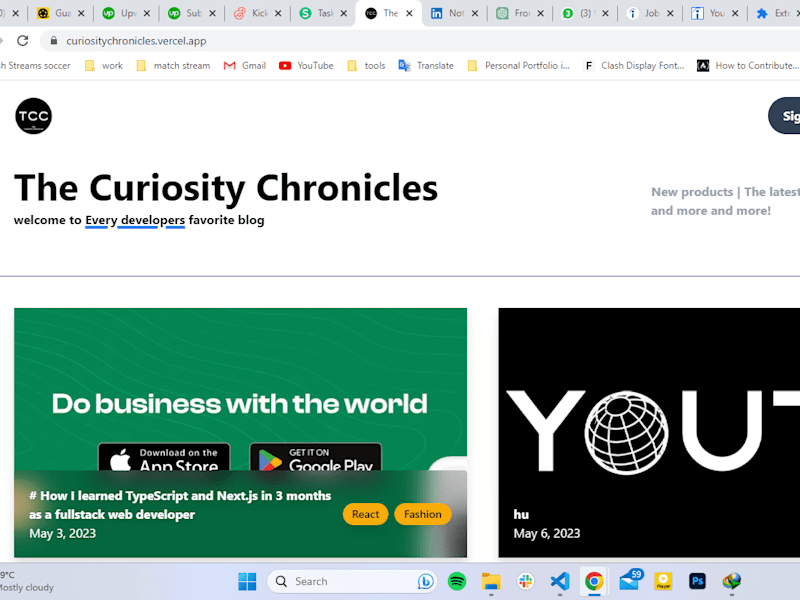
Task: Open Clash Display Font bookmark
Action: [634, 66]
